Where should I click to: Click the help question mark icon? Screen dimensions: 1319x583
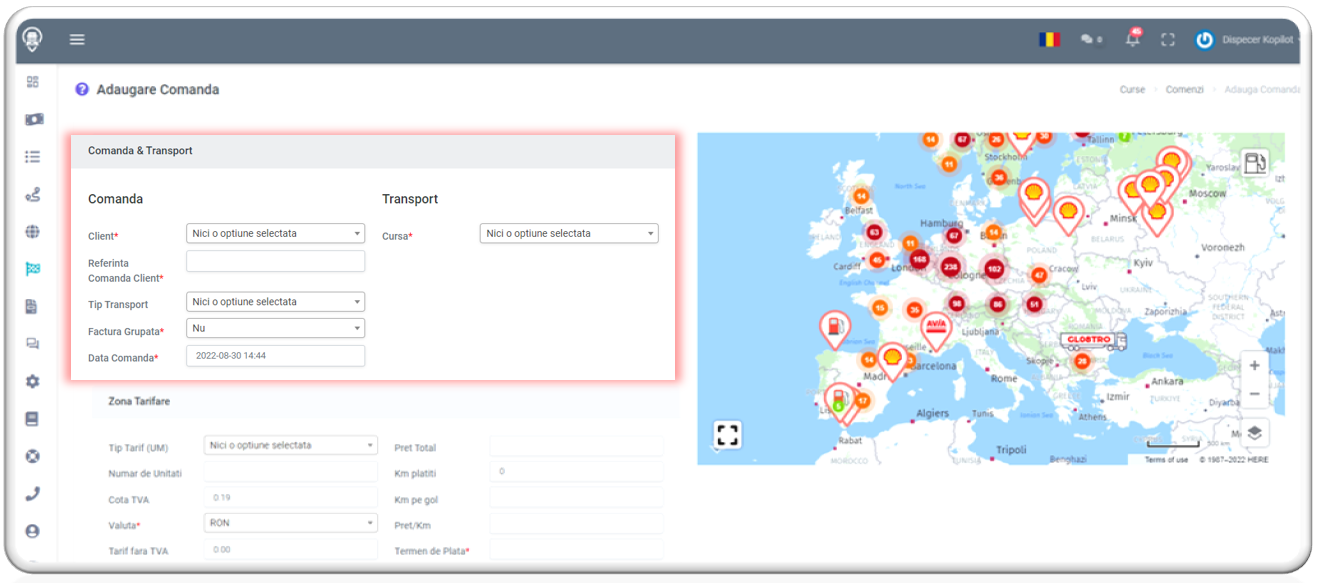tap(82, 90)
